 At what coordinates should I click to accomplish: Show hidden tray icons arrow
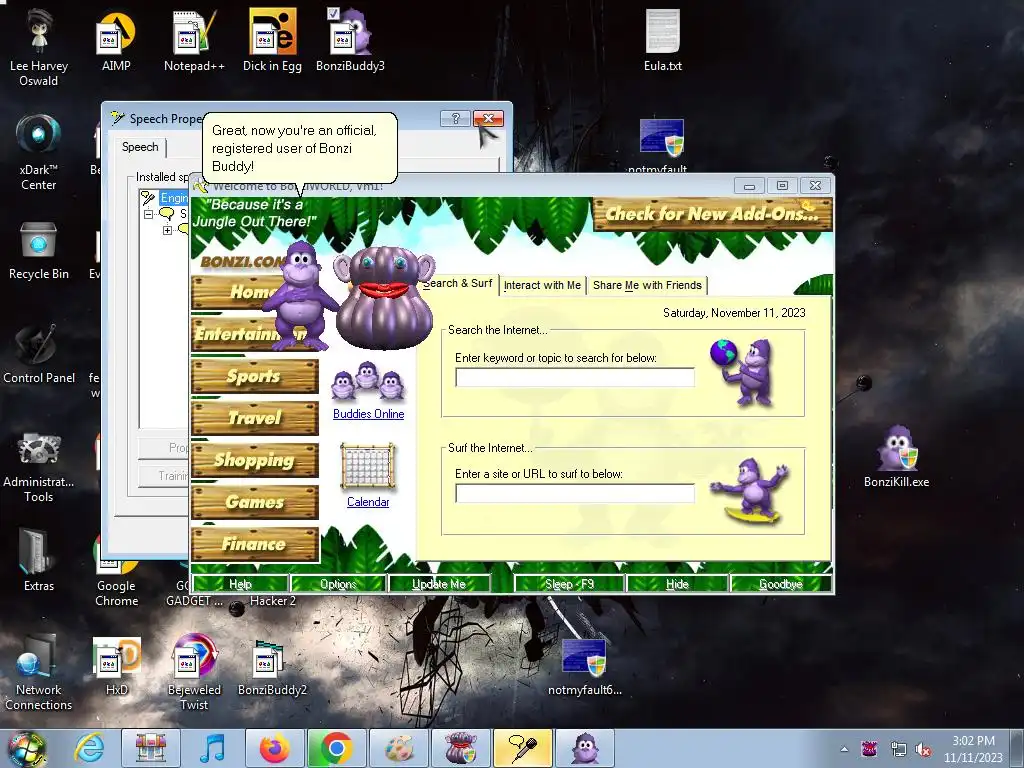click(x=844, y=749)
